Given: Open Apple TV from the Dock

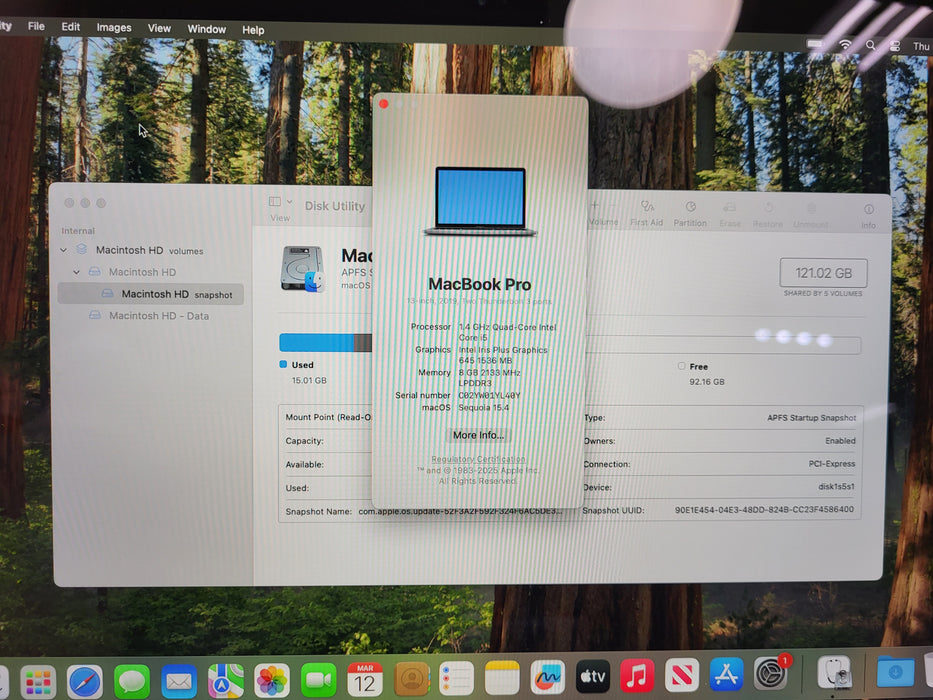Looking at the screenshot, I should (x=593, y=676).
